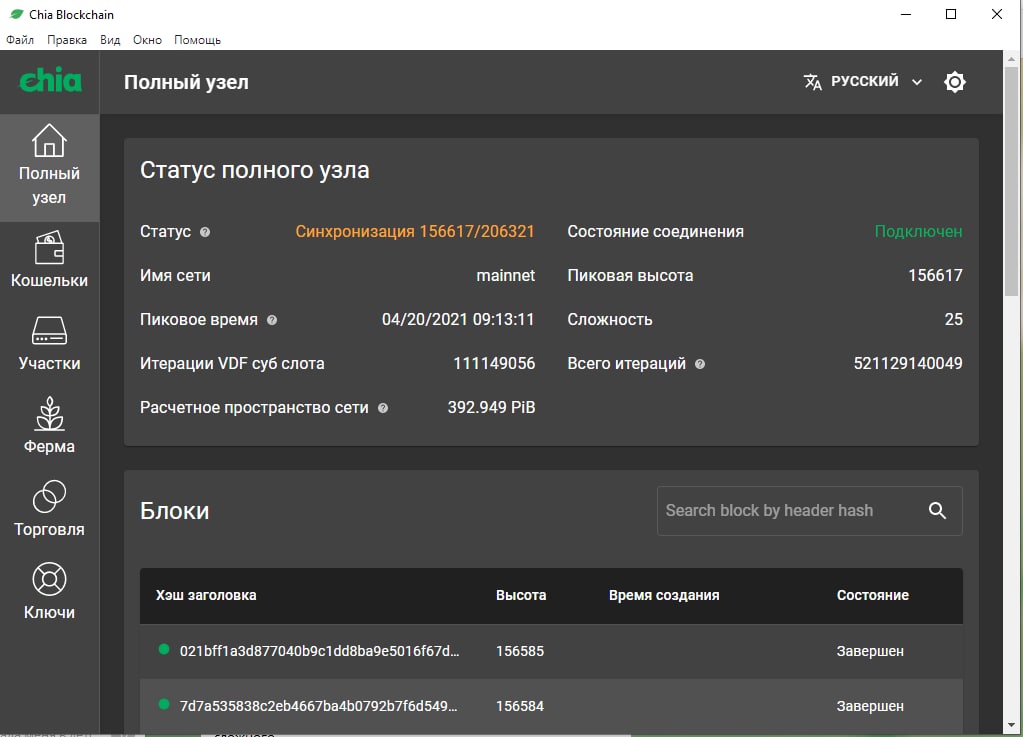Click the help icon next to Пиковое время
Image resolution: width=1023 pixels, height=737 pixels.
pos(272,320)
